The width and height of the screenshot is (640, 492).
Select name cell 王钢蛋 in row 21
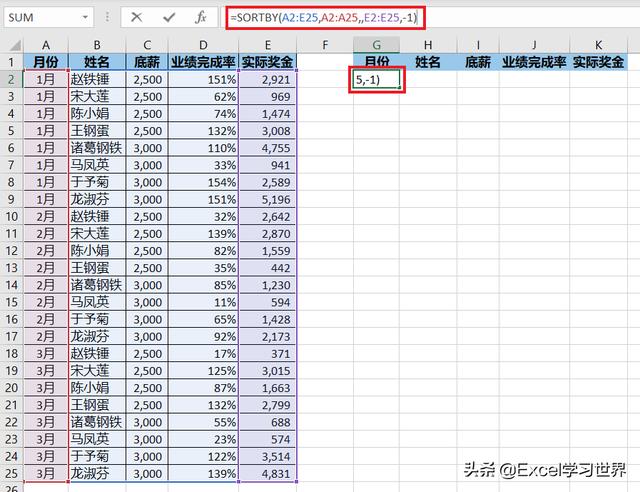pyautogui.click(x=97, y=405)
